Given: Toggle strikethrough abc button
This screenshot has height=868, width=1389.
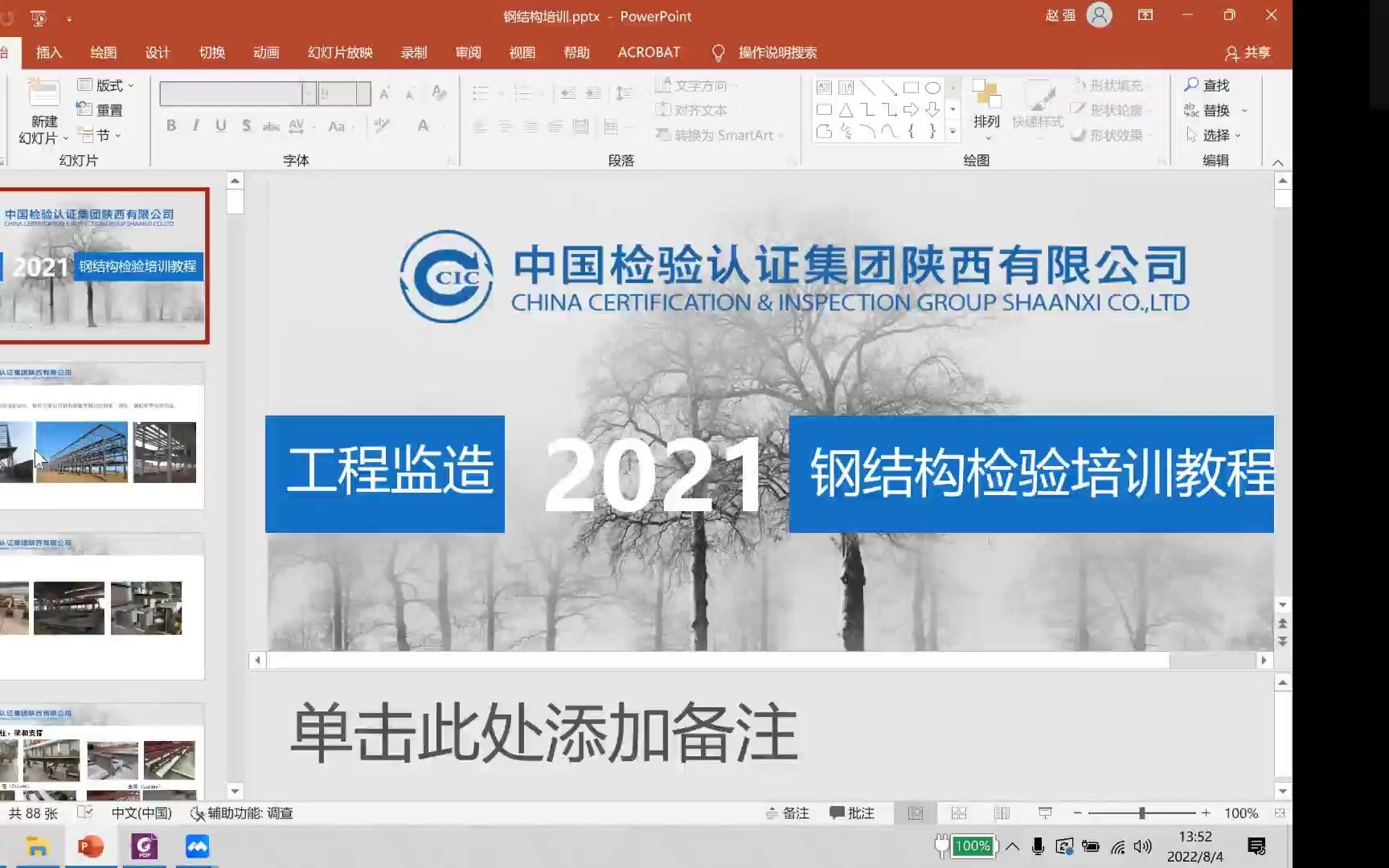Looking at the screenshot, I should pos(272,126).
